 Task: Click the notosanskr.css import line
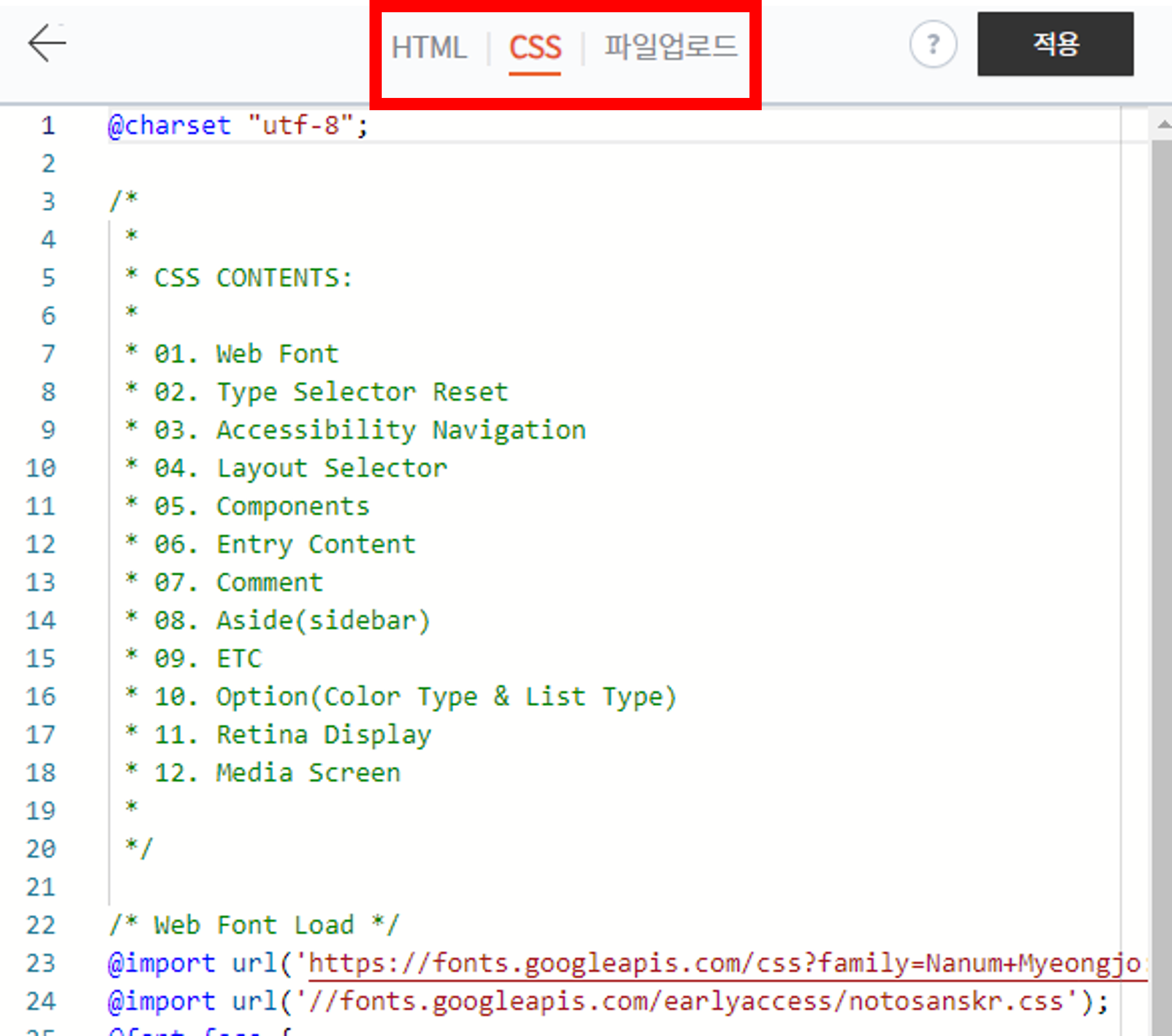pyautogui.click(x=608, y=1002)
